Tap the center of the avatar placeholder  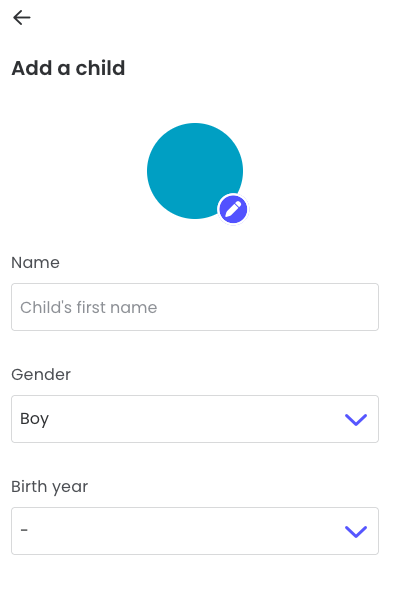[x=195, y=171]
